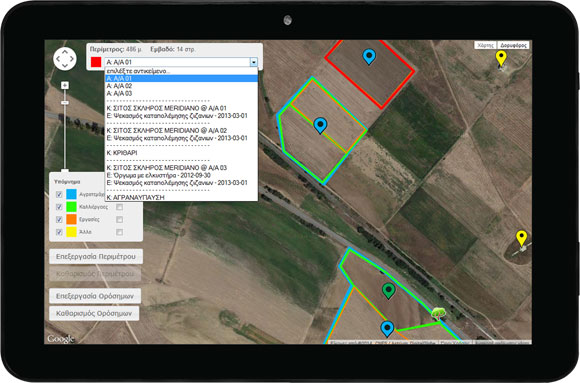The width and height of the screenshot is (580, 383).
Task: Switch map view to Χάρτης
Action: pyautogui.click(x=486, y=45)
